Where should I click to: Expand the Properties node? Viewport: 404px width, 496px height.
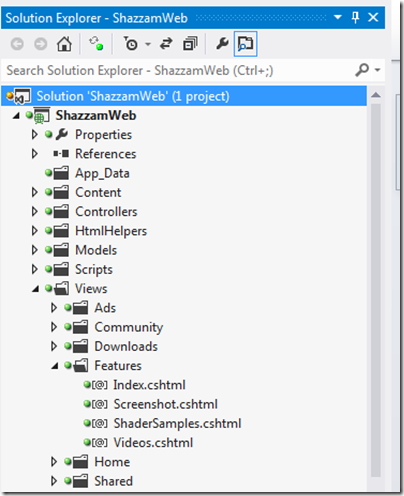[35, 135]
